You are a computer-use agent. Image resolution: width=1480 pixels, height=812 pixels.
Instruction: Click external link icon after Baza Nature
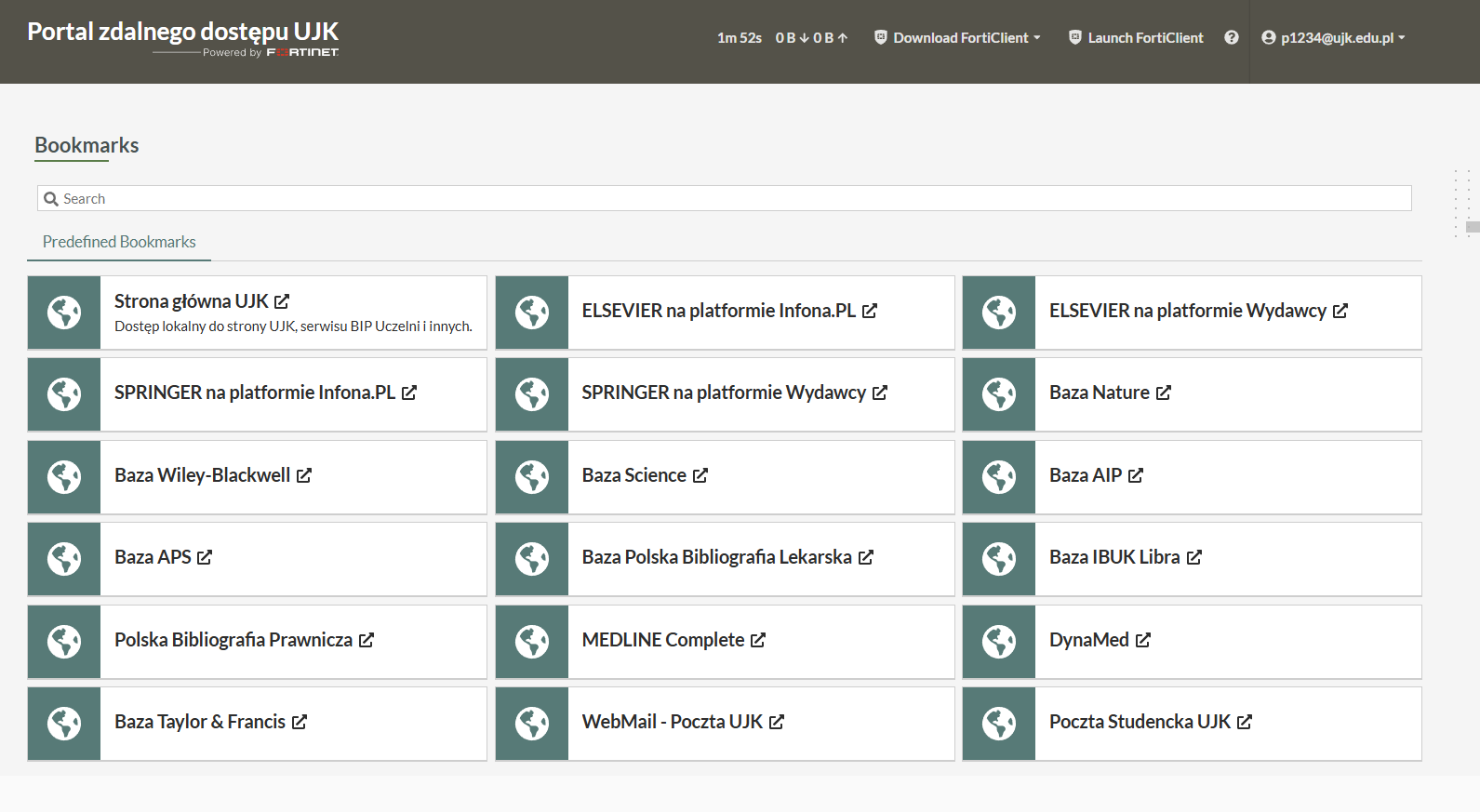tap(1164, 393)
